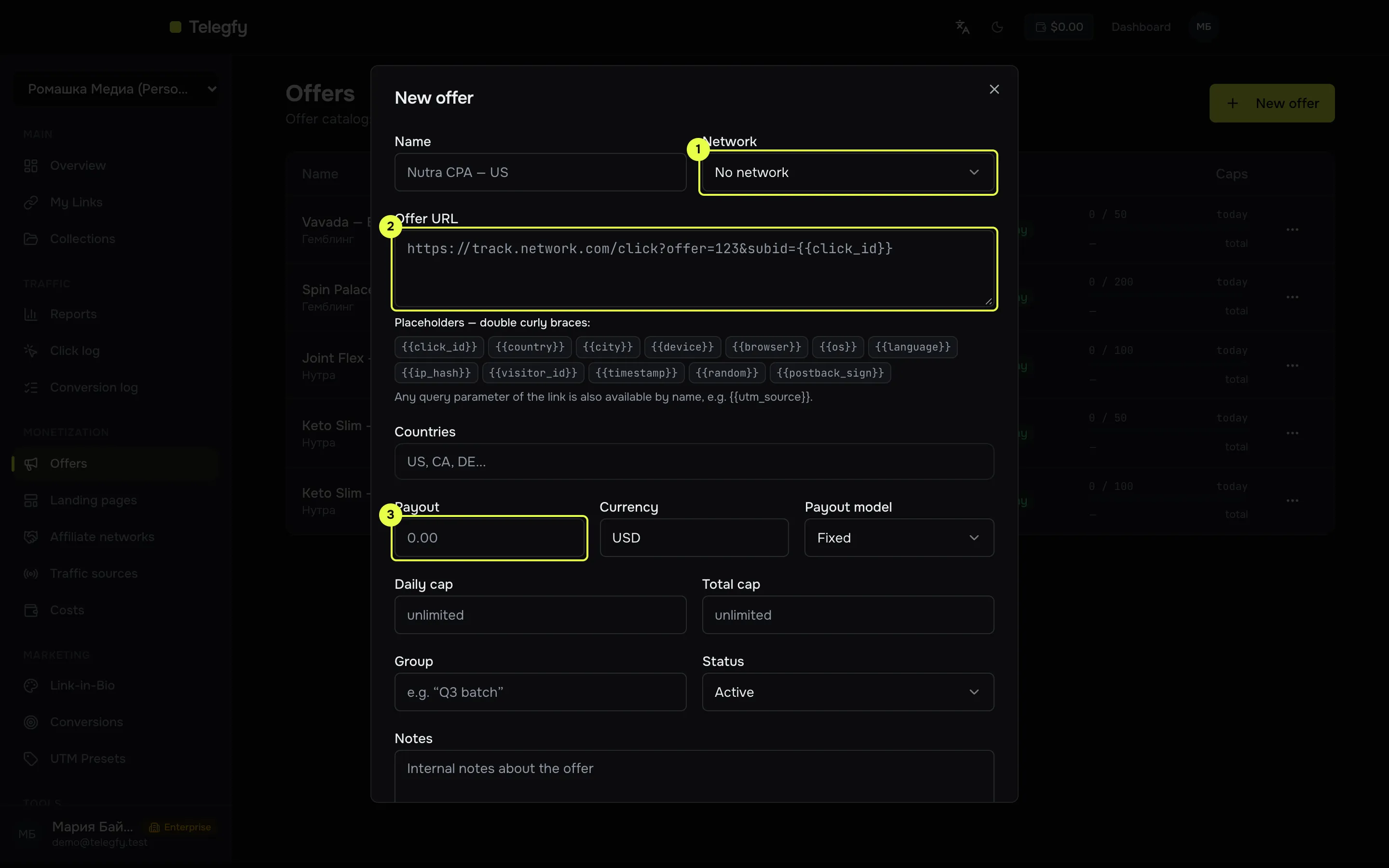Open the МБ user avatar in header
The width and height of the screenshot is (1389, 868).
[1204, 27]
